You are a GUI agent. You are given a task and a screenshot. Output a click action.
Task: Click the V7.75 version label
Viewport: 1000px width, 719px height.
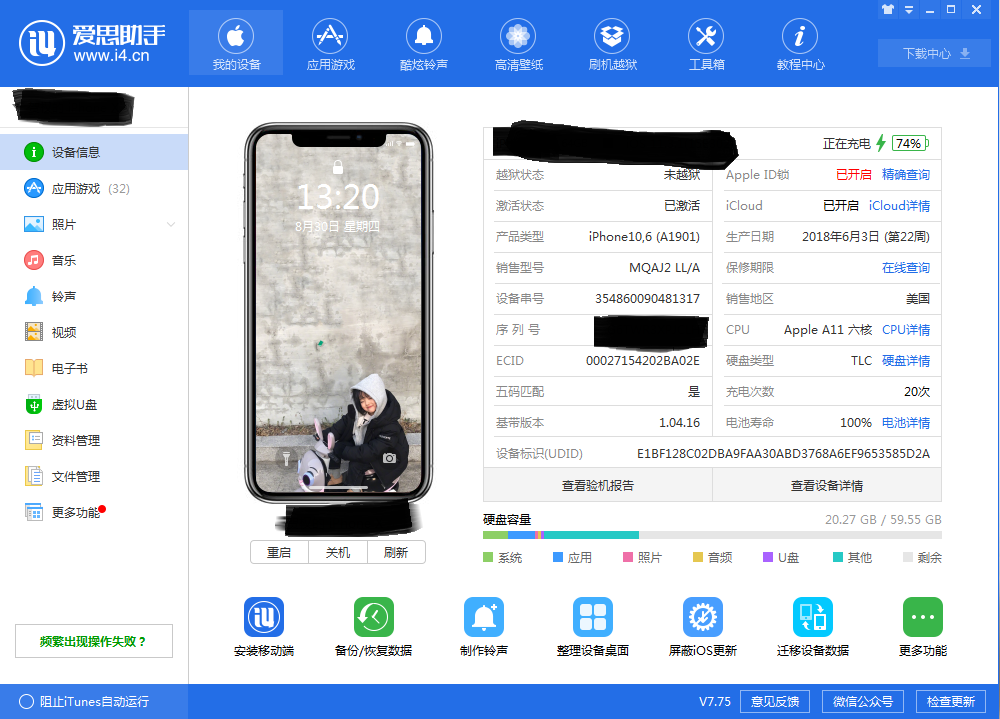coord(715,702)
